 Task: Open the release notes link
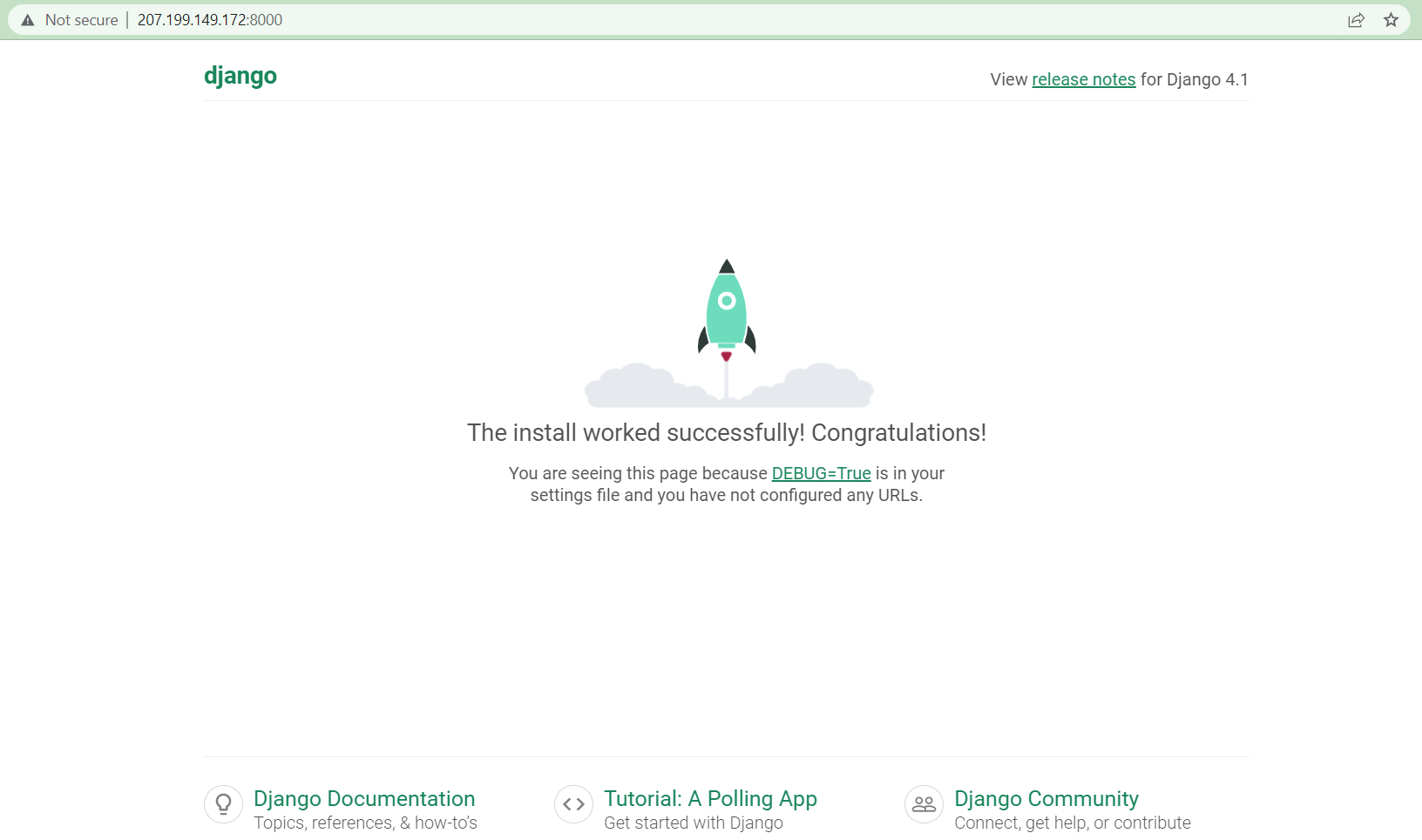(x=1084, y=79)
